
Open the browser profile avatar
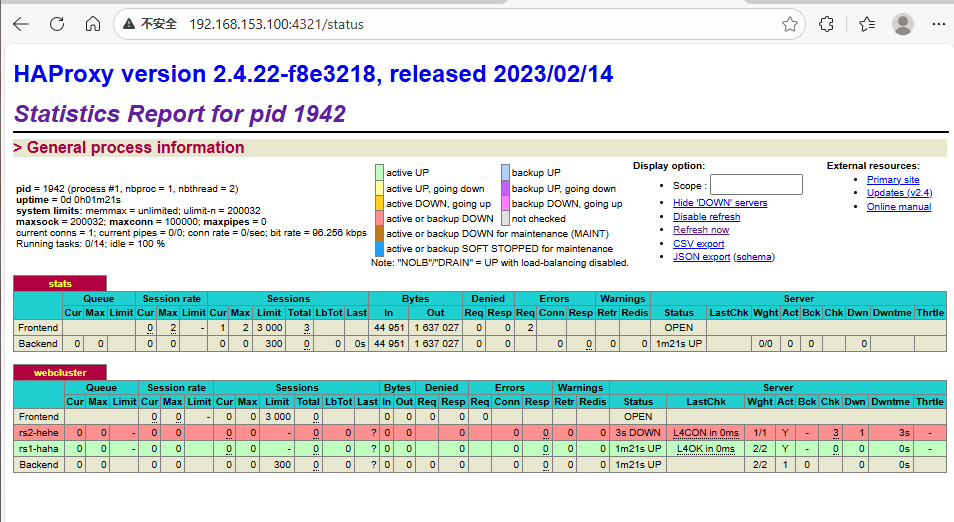click(x=903, y=24)
